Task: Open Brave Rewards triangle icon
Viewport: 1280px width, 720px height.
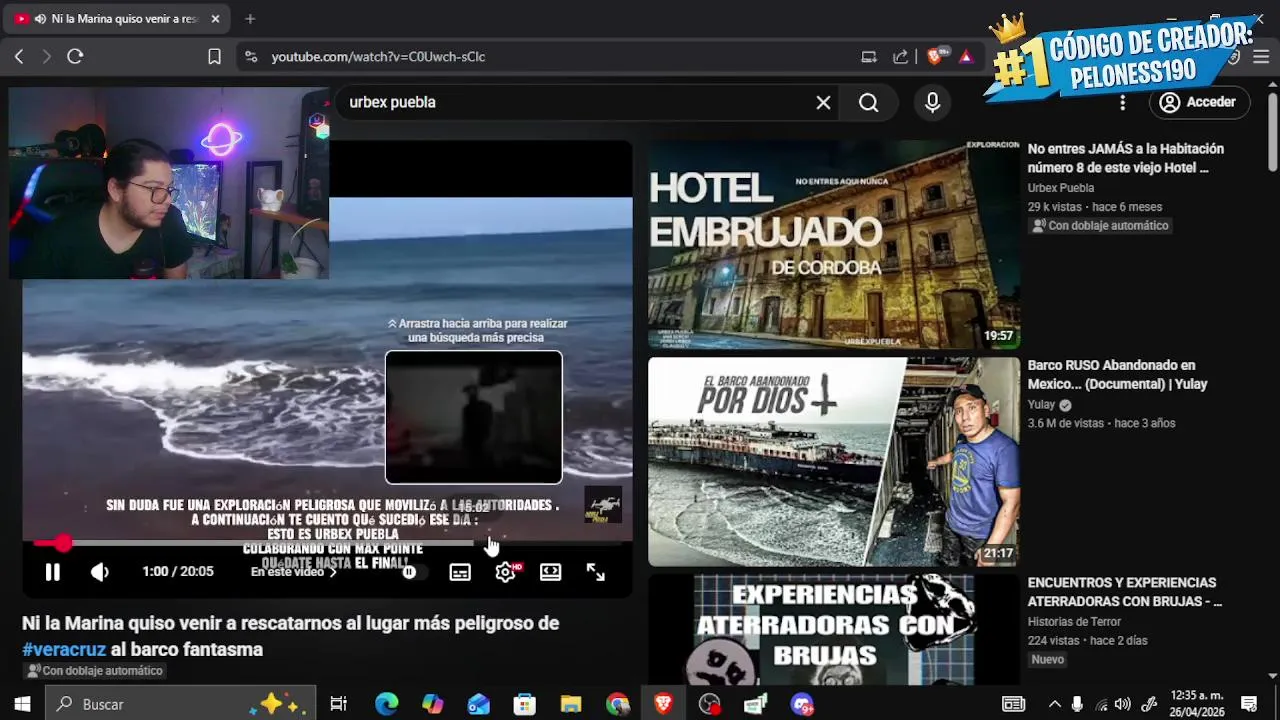Action: 966,57
